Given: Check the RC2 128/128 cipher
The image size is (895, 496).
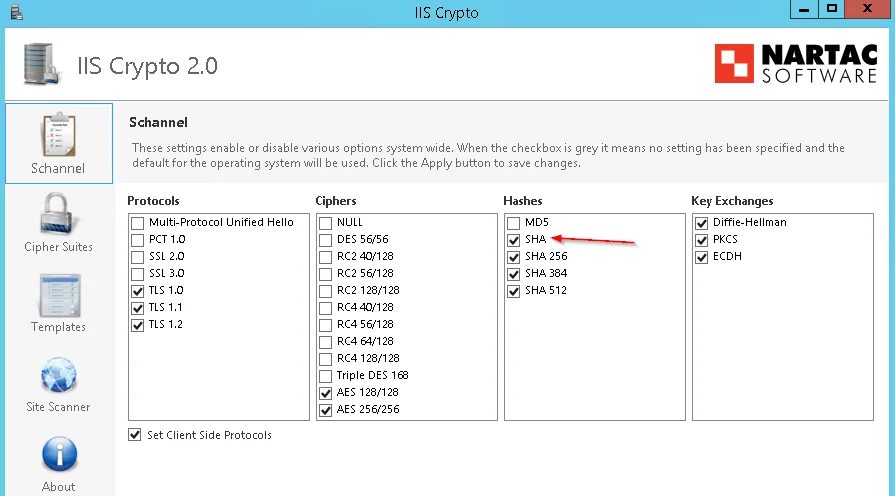Looking at the screenshot, I should [x=325, y=291].
